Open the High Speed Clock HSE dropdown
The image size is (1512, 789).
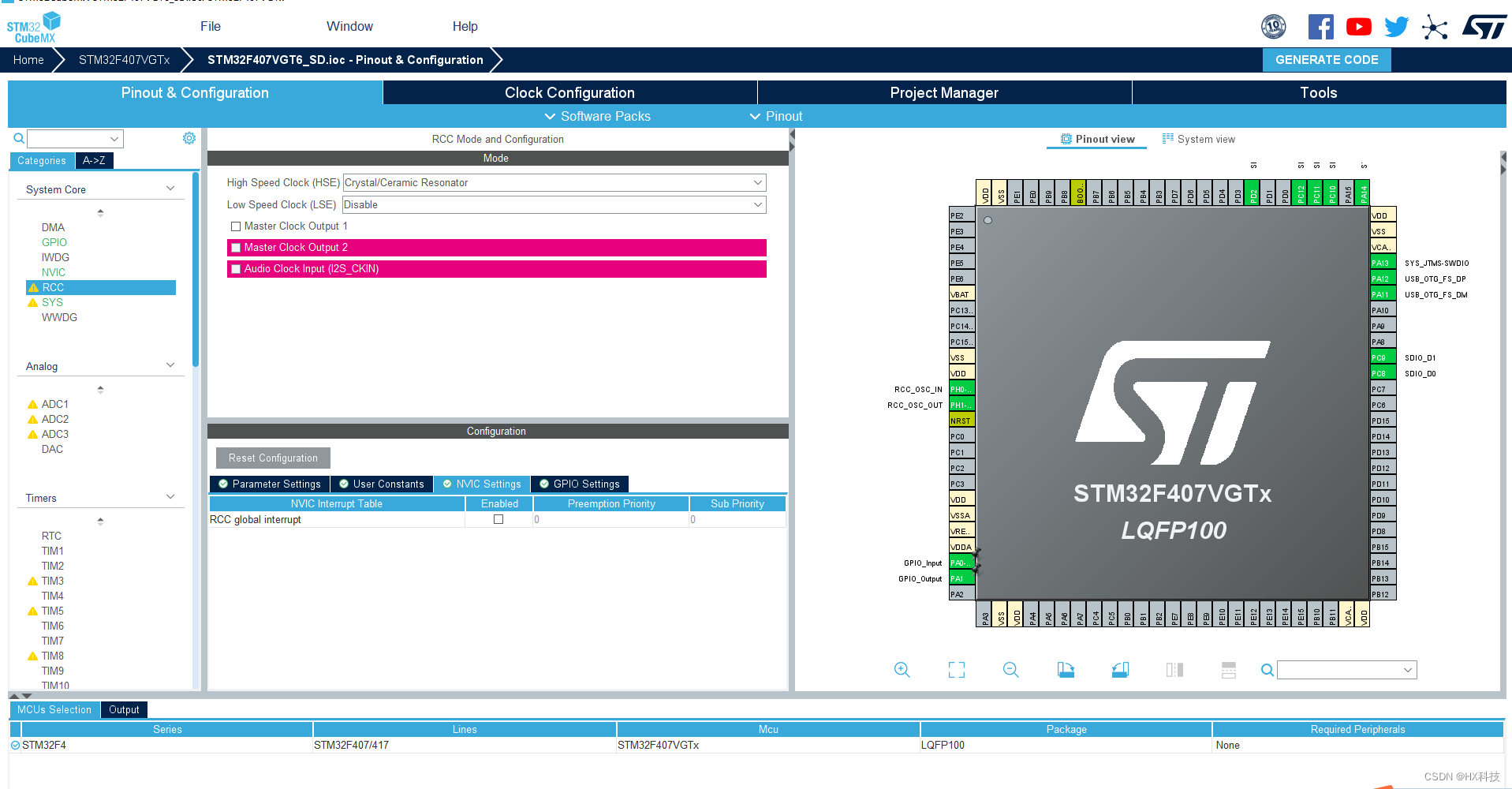pos(554,183)
